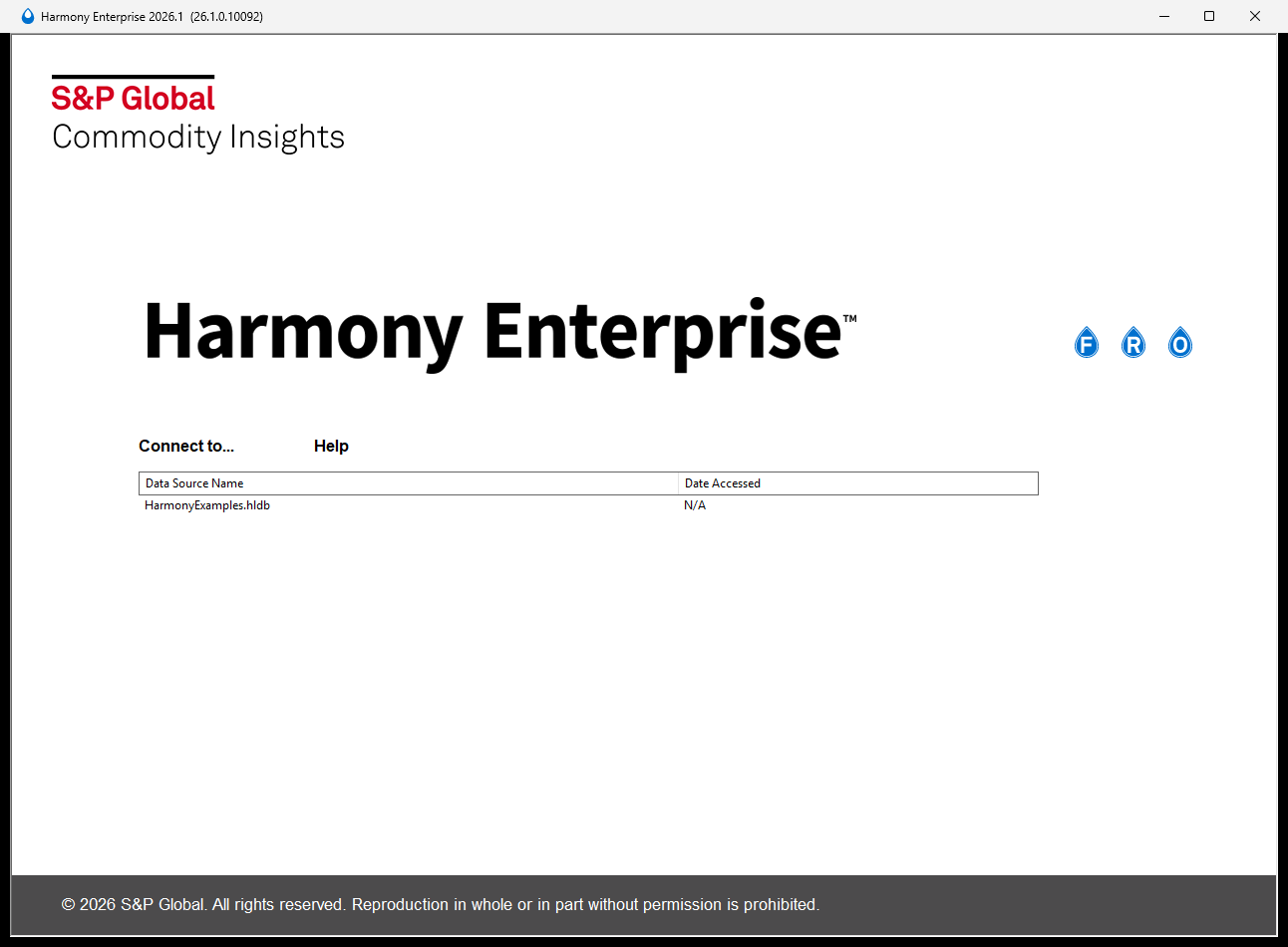
Task: Close the Harmony Enterprise window
Action: pyautogui.click(x=1255, y=16)
